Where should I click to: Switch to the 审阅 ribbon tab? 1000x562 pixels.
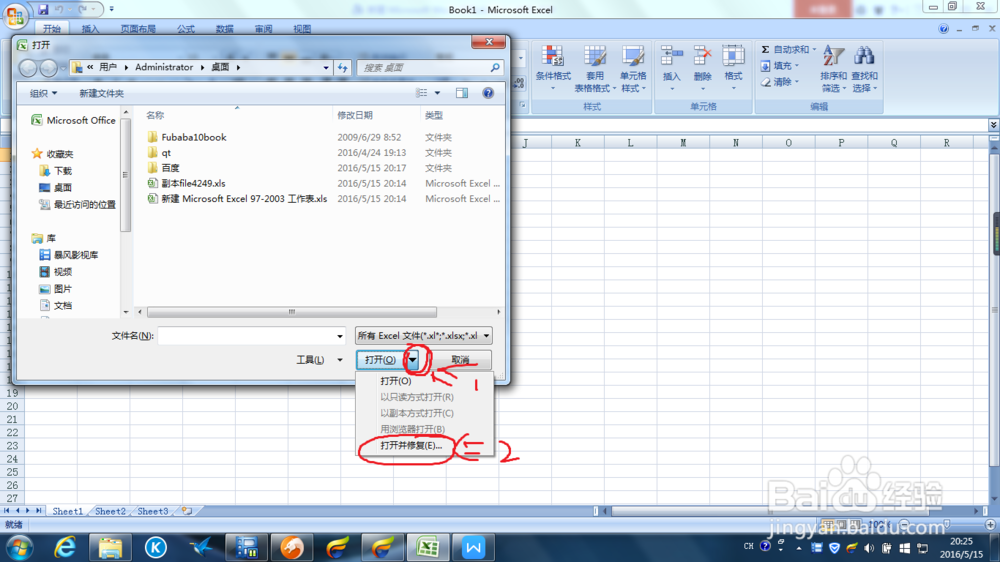tap(263, 29)
